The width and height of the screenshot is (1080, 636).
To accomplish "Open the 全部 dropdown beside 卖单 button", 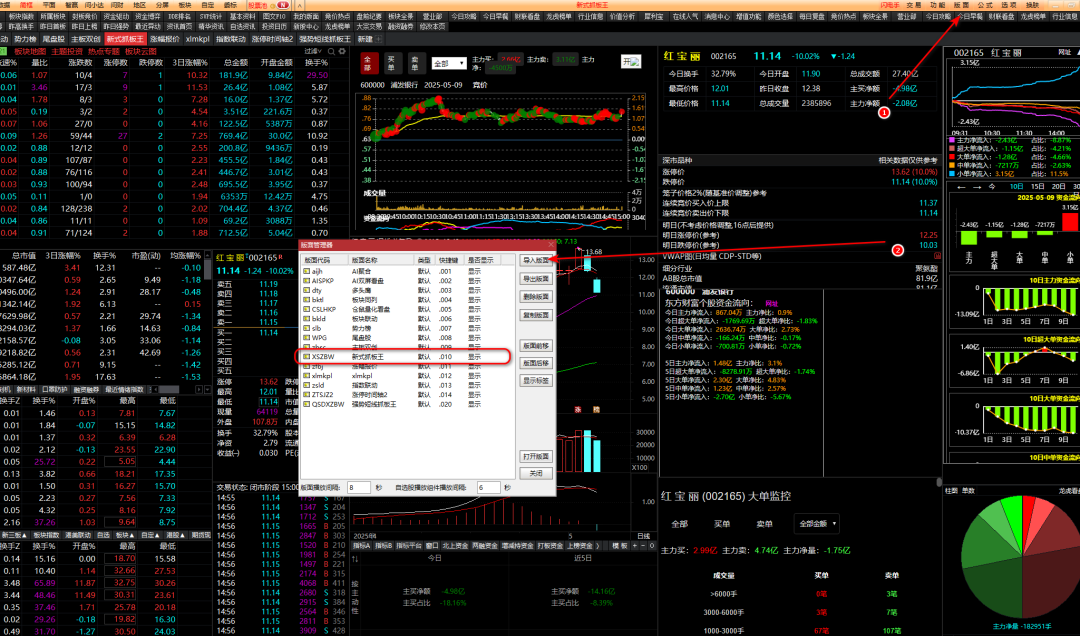I will coord(448,63).
